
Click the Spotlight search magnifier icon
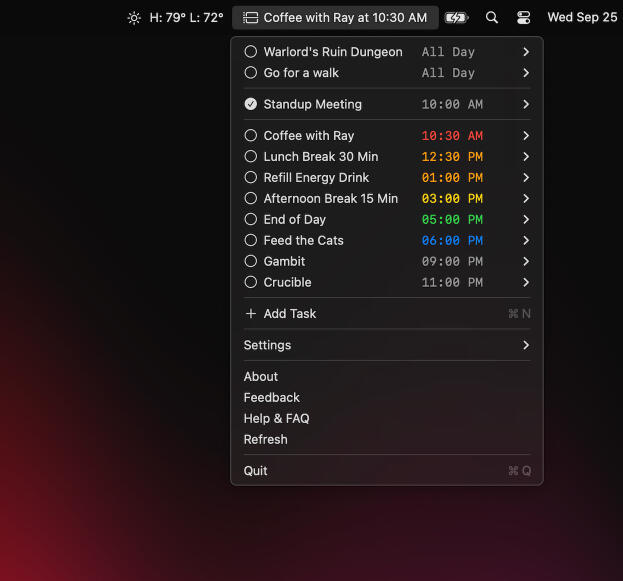491,18
